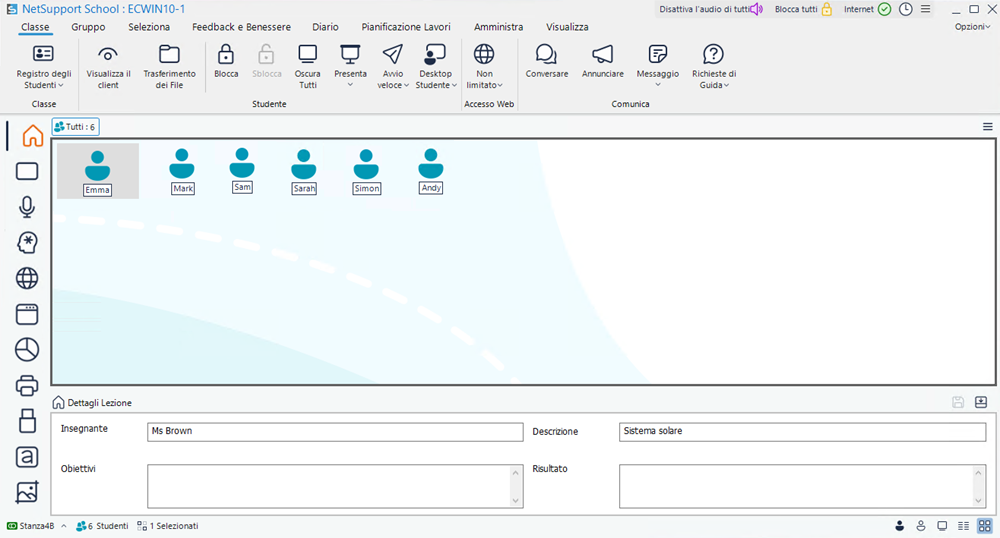This screenshot has height=538, width=1000.
Task: Expand the Registro degli Studenti dropdown
Action: 44,85
